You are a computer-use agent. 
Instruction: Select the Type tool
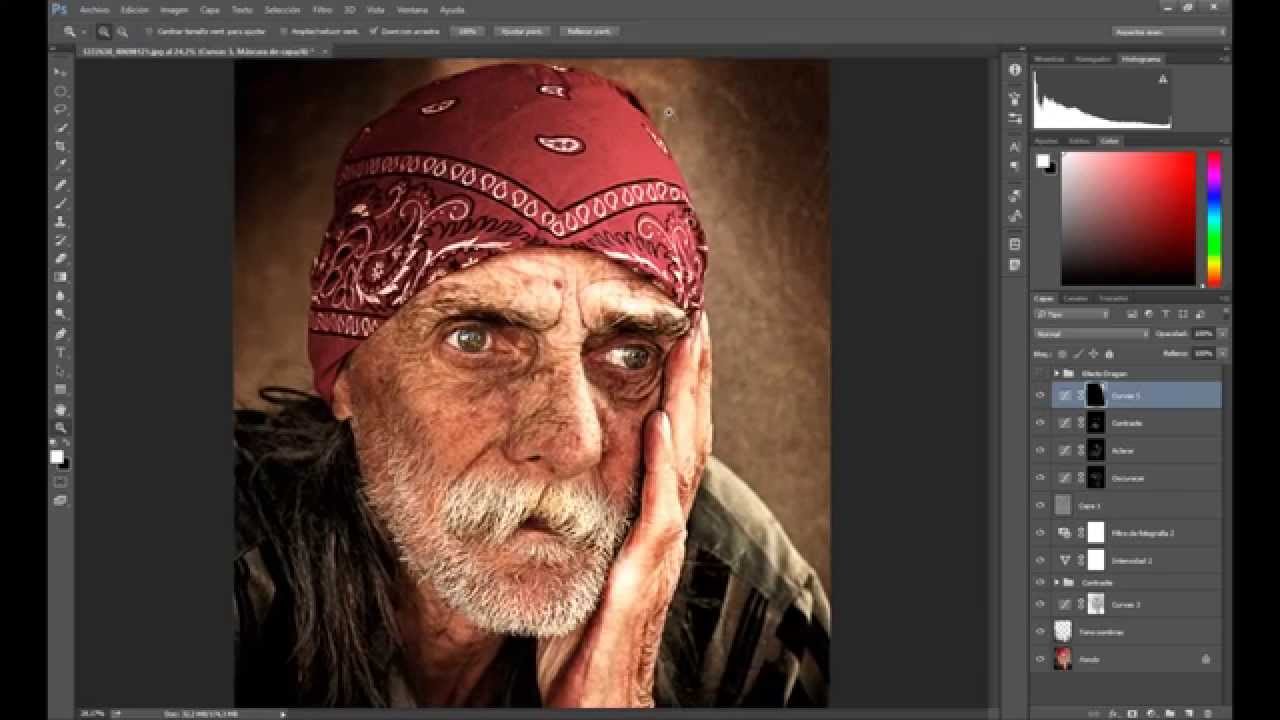point(60,352)
